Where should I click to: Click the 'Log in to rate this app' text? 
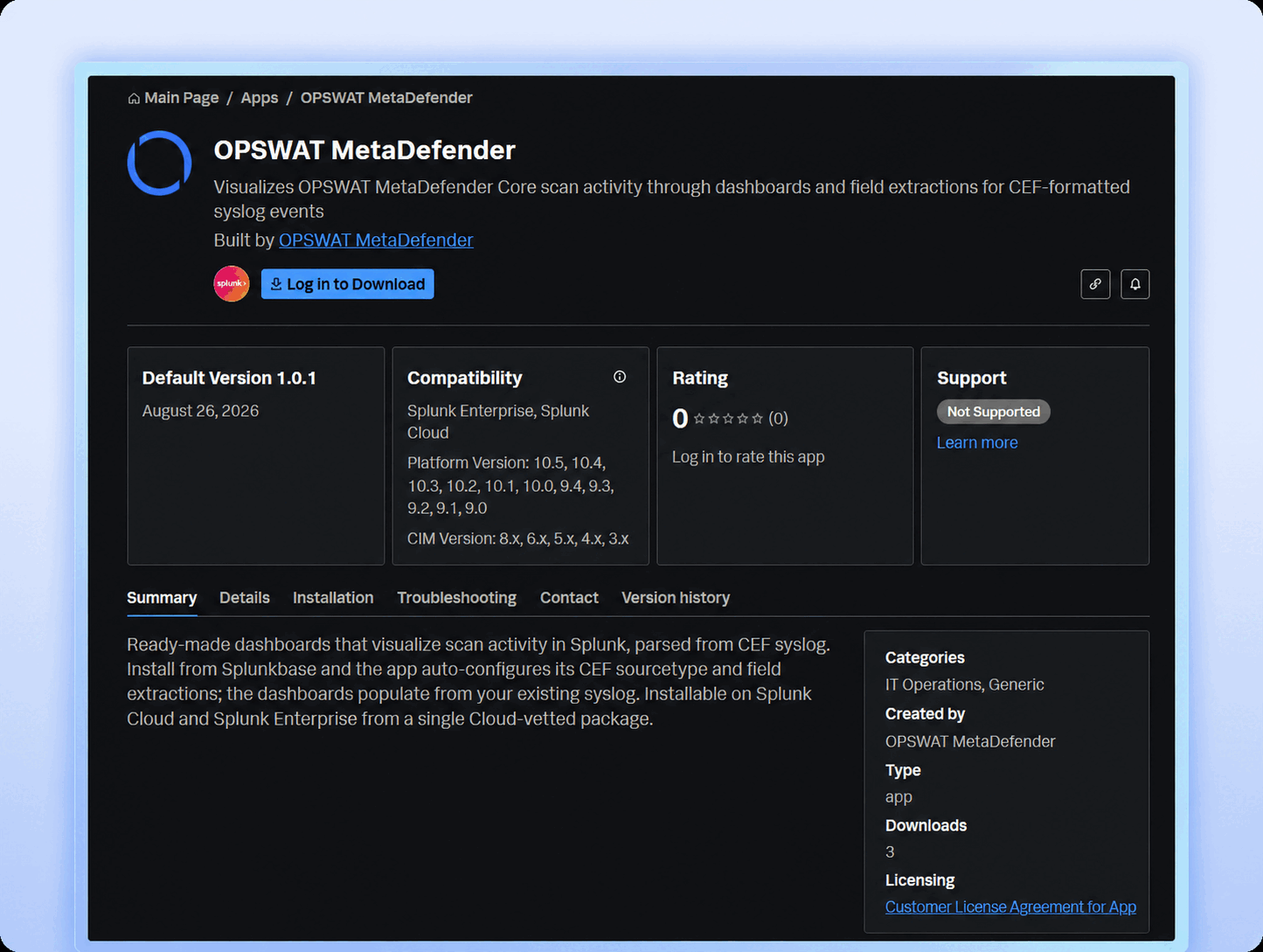pyautogui.click(x=748, y=456)
